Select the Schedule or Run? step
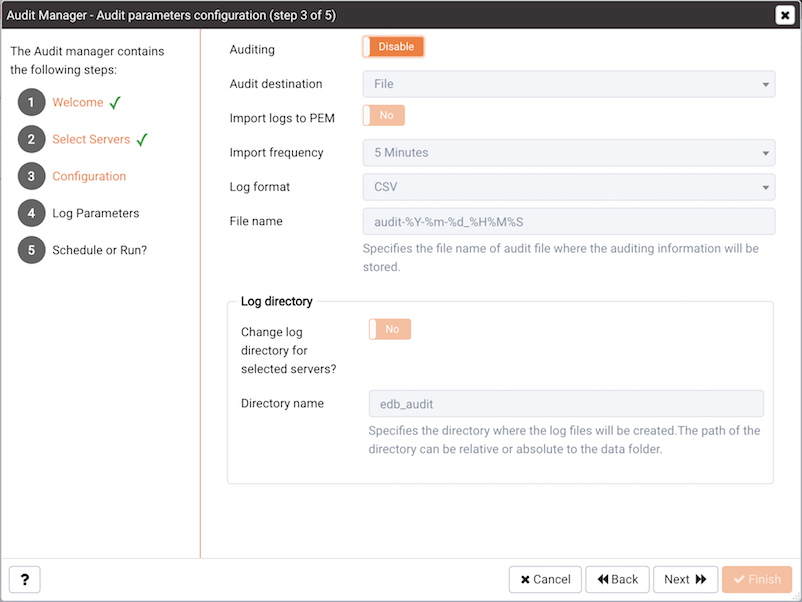This screenshot has width=802, height=602. coord(99,250)
